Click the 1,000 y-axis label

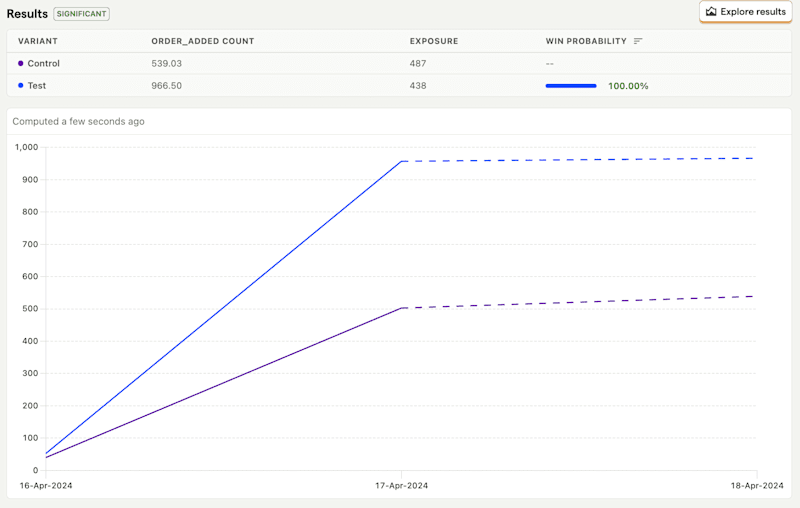(27, 147)
